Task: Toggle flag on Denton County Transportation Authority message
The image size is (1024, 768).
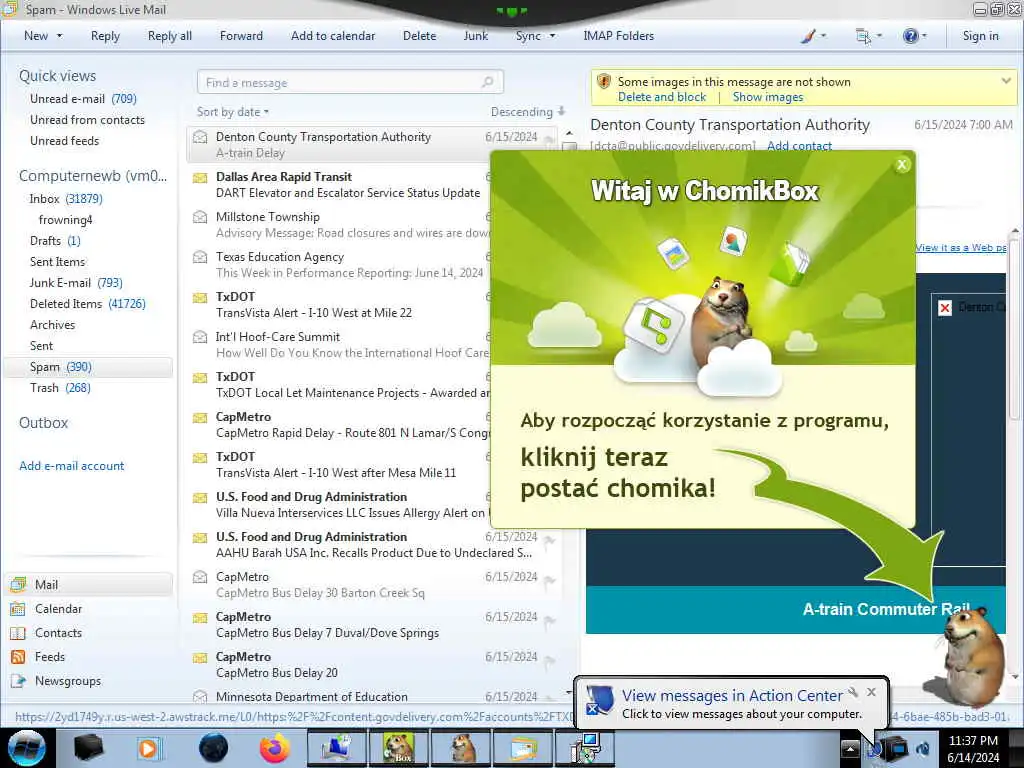Action: 550,140
